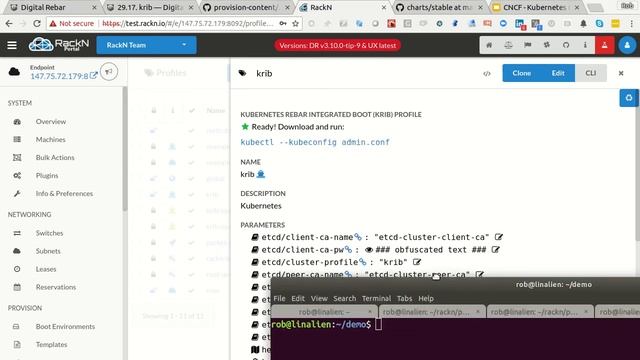Click the browser back button

(9, 24)
